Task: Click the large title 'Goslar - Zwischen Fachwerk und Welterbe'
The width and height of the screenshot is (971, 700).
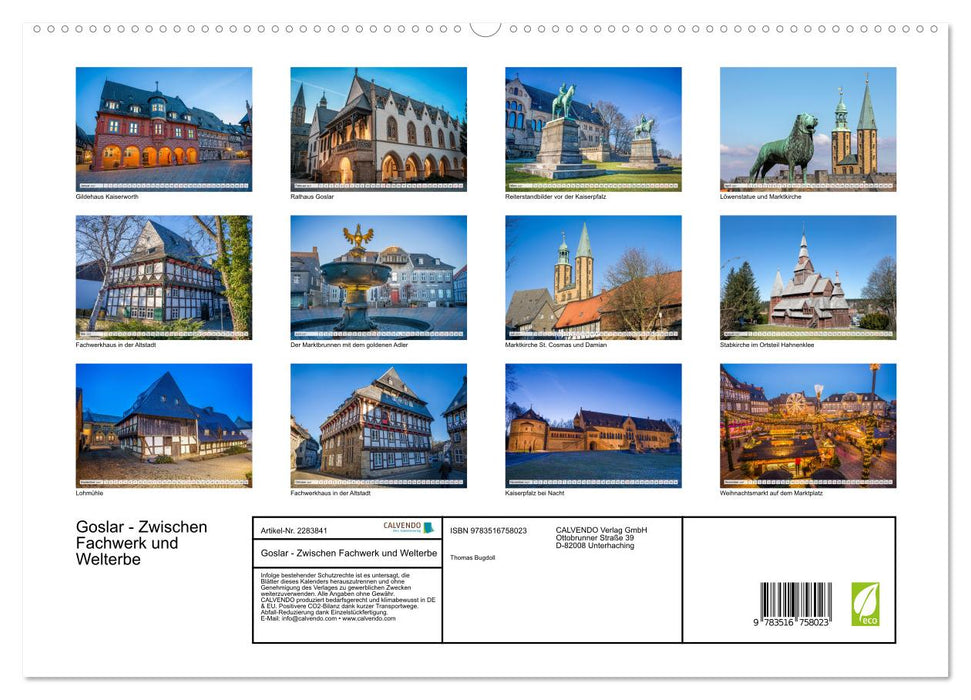Action: click(x=142, y=543)
